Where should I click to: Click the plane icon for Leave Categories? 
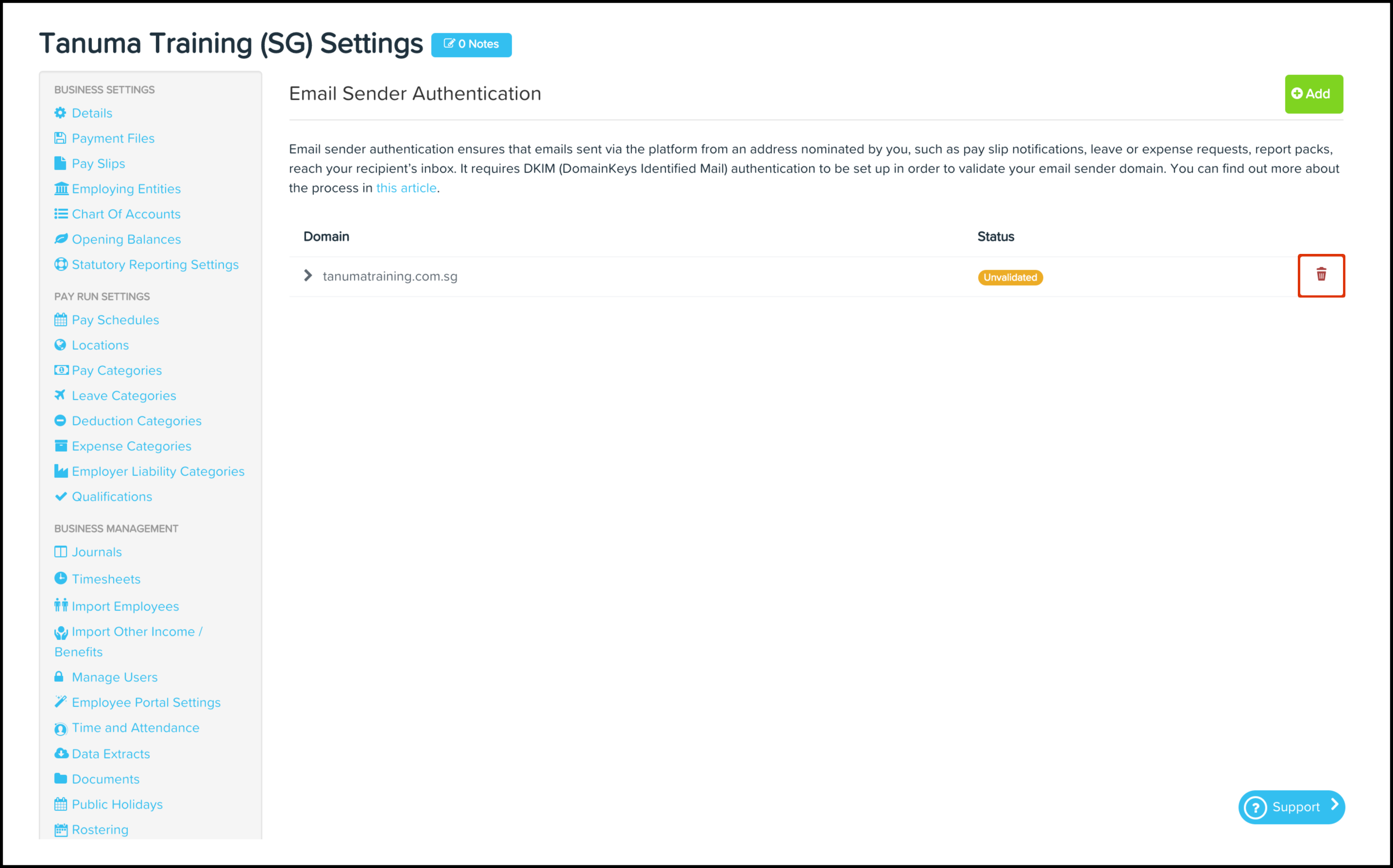(x=60, y=395)
